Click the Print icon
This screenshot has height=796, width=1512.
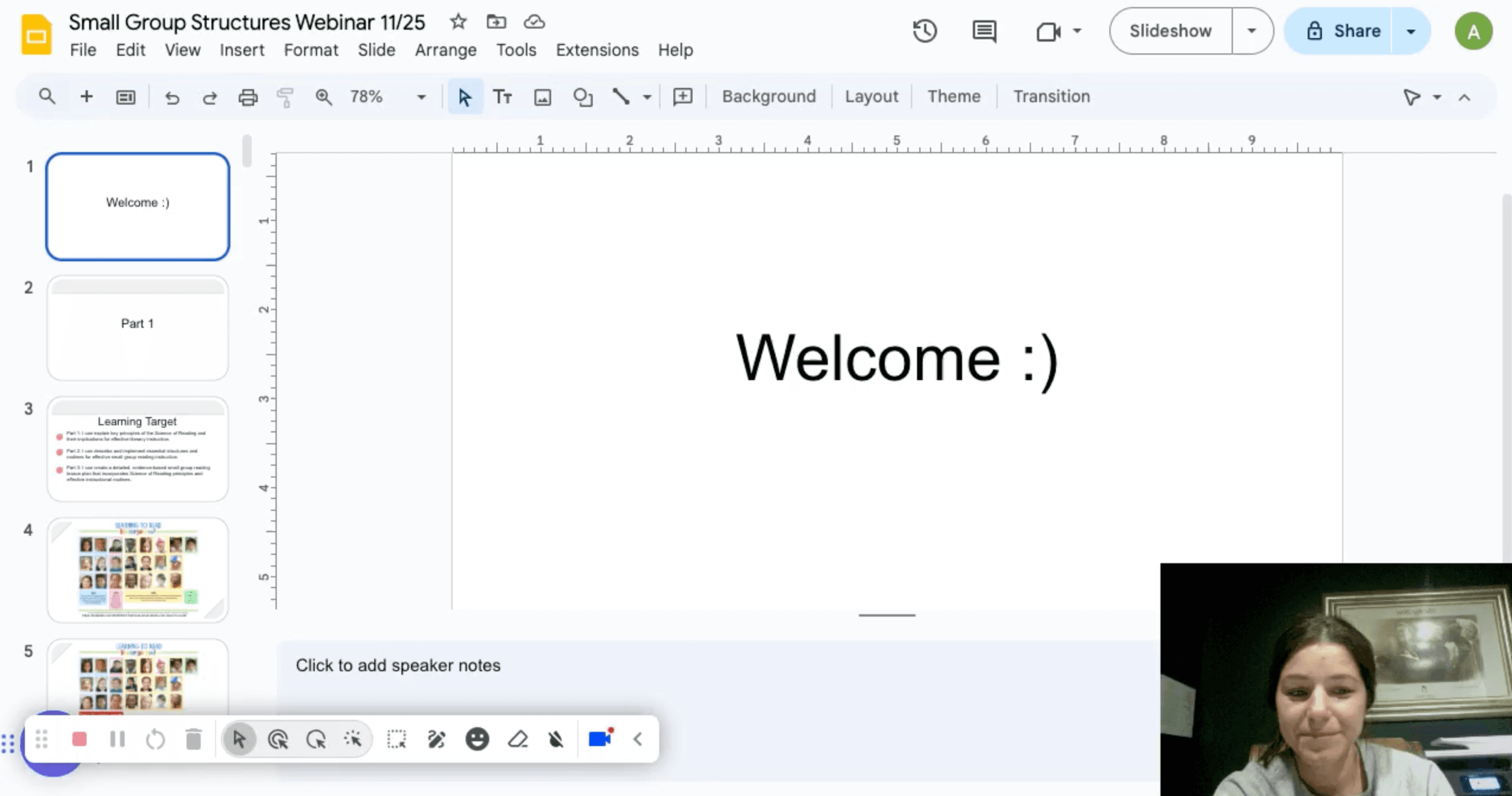tap(248, 97)
